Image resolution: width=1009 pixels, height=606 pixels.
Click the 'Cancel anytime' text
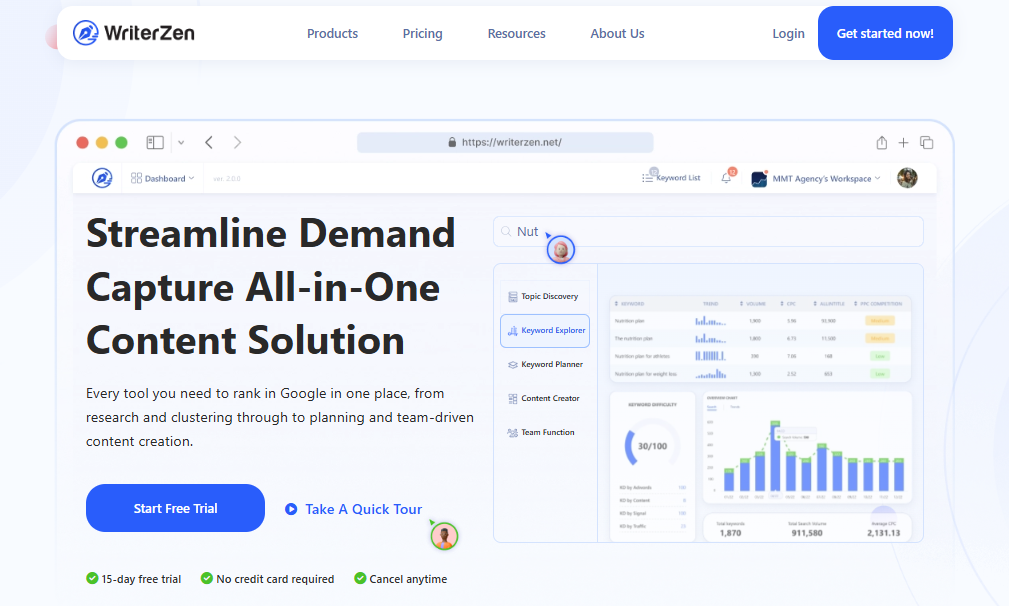(x=408, y=579)
